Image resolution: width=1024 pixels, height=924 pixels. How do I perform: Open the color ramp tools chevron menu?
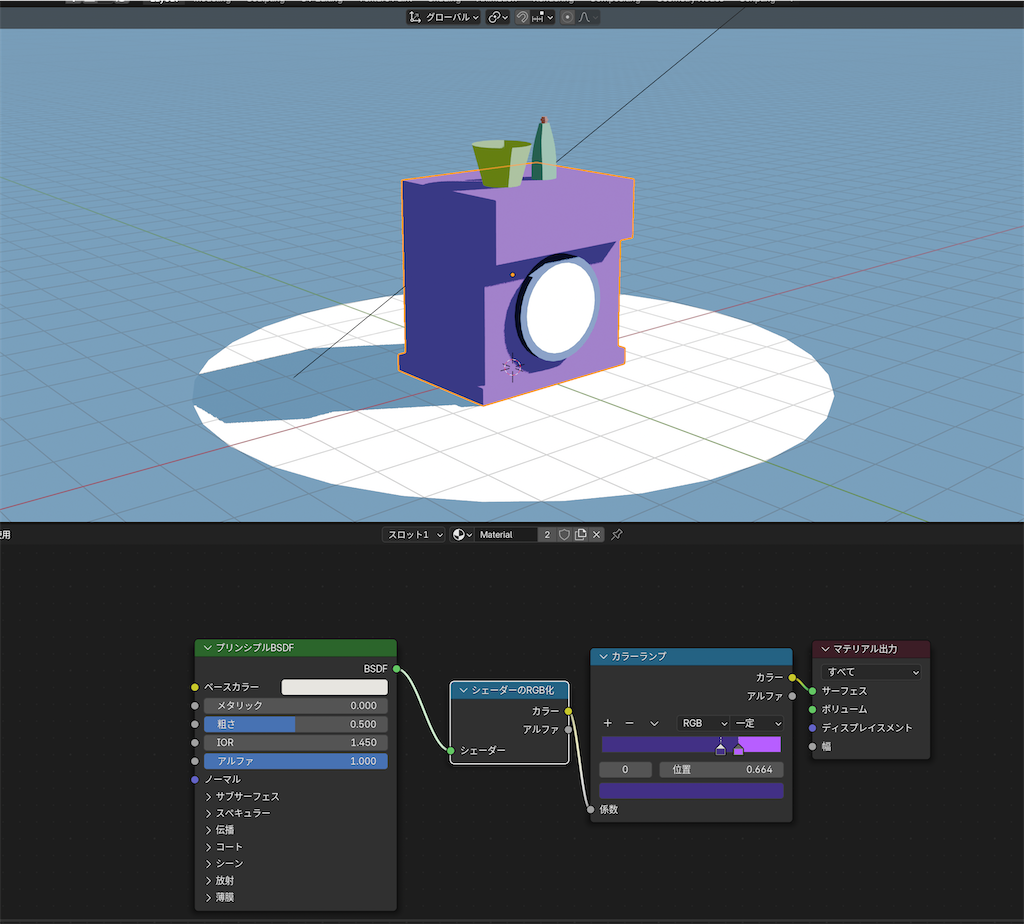click(x=654, y=724)
